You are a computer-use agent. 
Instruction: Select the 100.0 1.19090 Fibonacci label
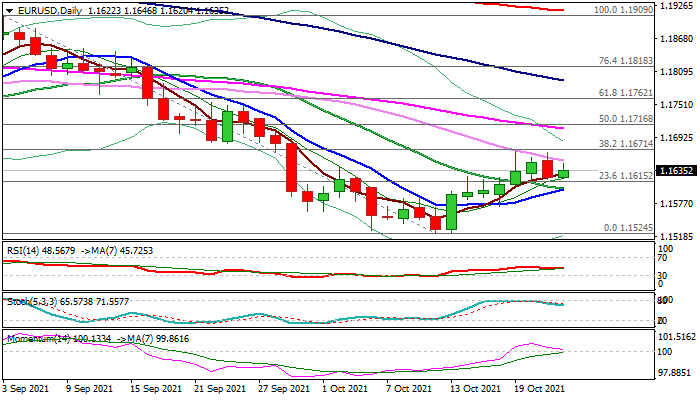pyautogui.click(x=624, y=9)
